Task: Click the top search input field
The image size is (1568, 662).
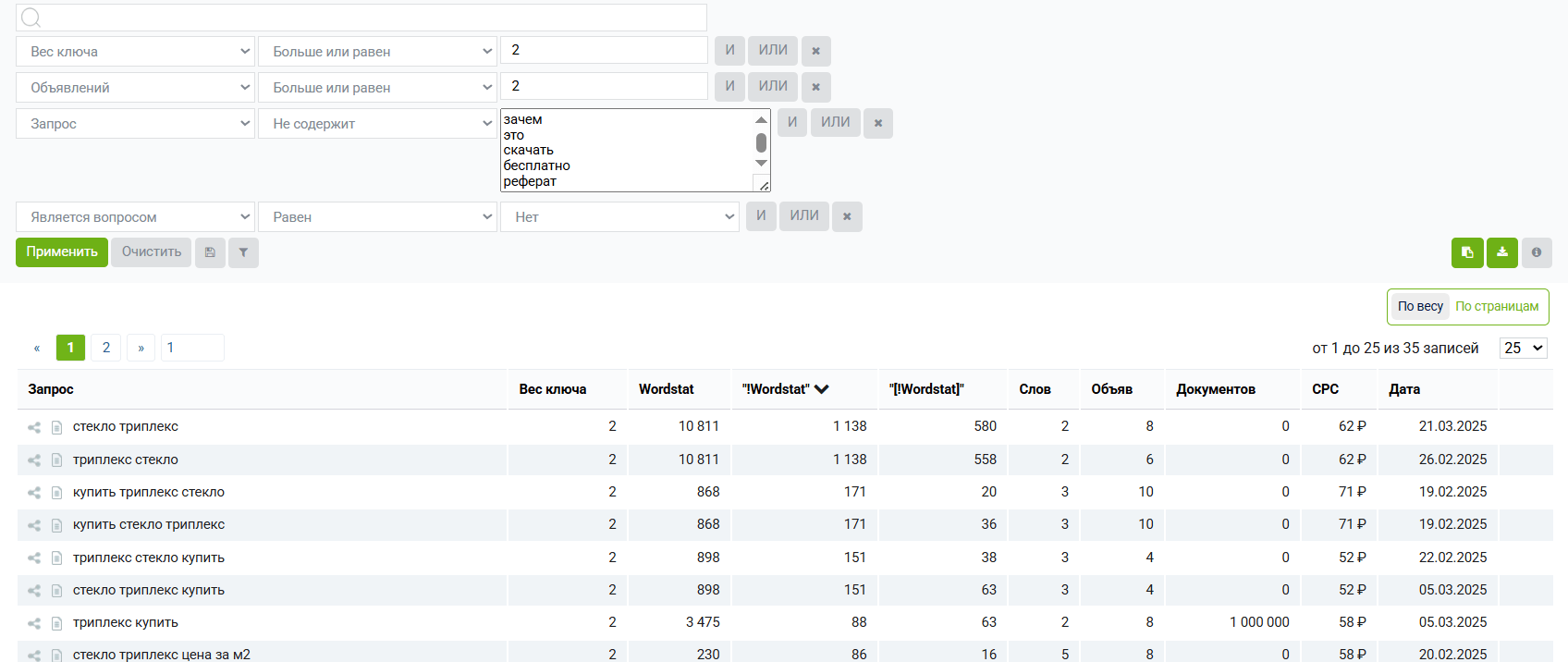Action: coord(361,18)
